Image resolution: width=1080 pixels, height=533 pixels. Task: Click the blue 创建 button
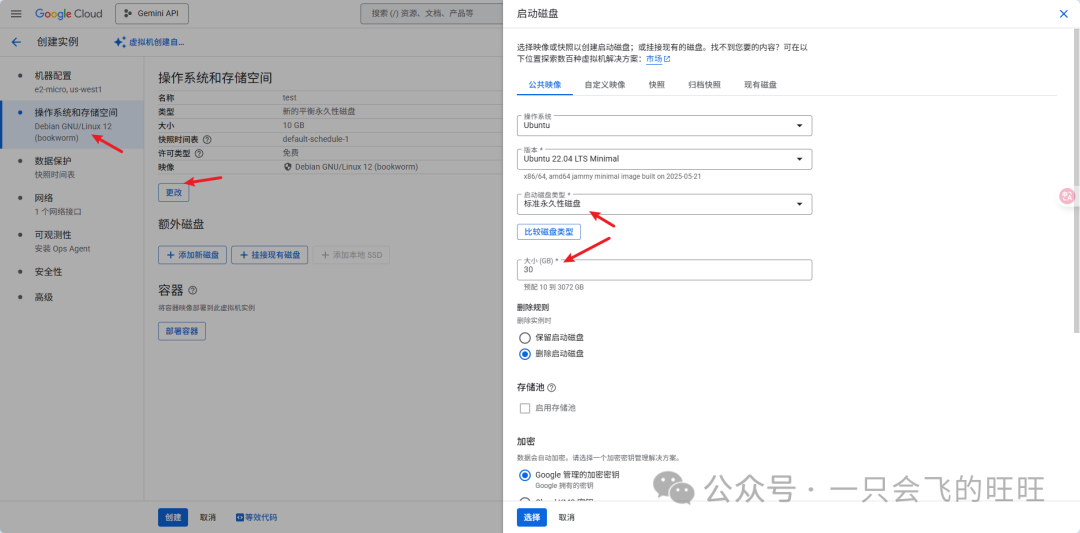tap(173, 517)
